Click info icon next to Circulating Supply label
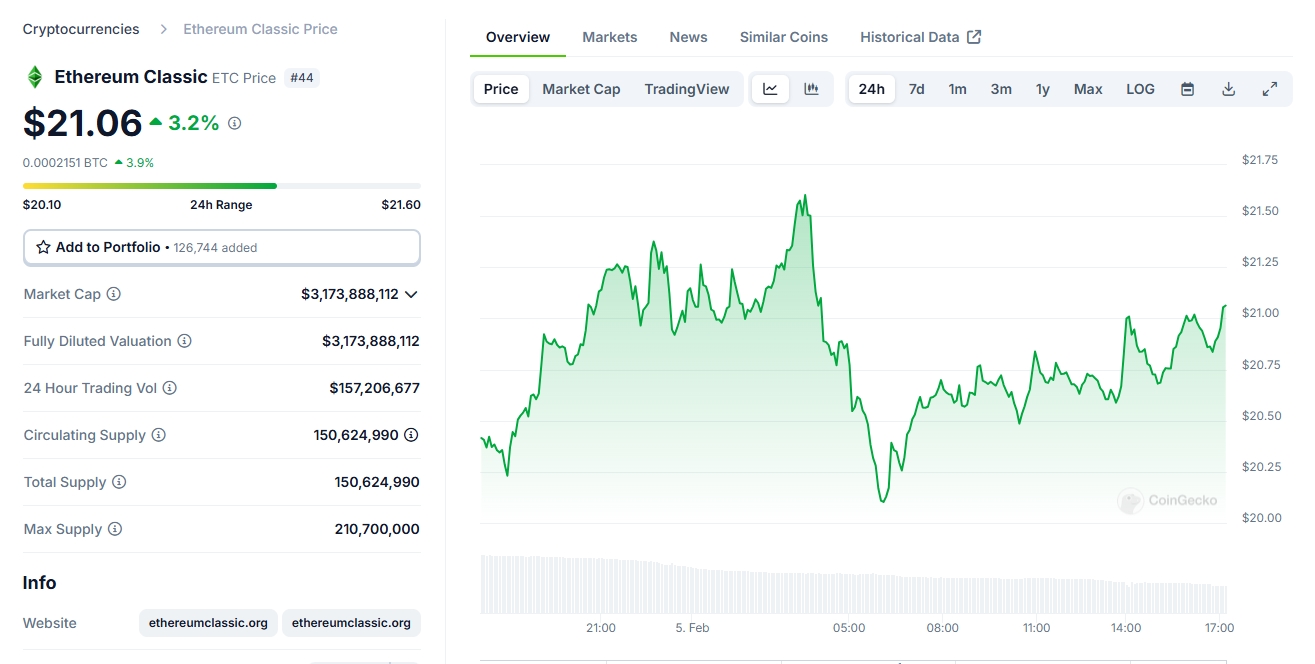The image size is (1315, 664). click(x=158, y=435)
